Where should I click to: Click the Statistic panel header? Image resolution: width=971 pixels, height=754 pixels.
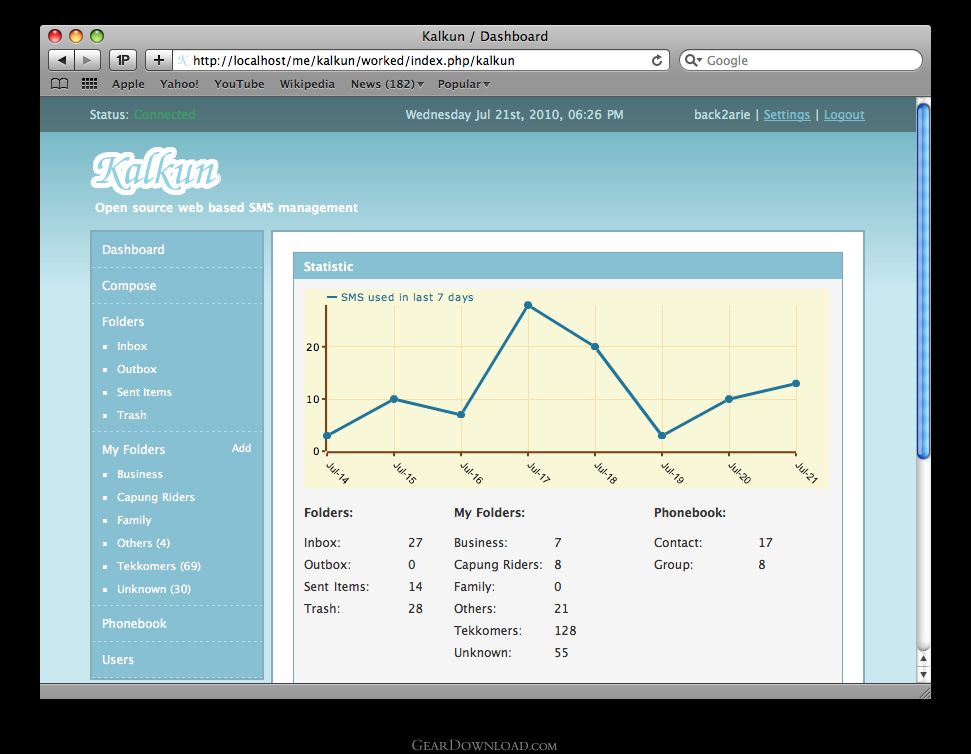tap(568, 266)
